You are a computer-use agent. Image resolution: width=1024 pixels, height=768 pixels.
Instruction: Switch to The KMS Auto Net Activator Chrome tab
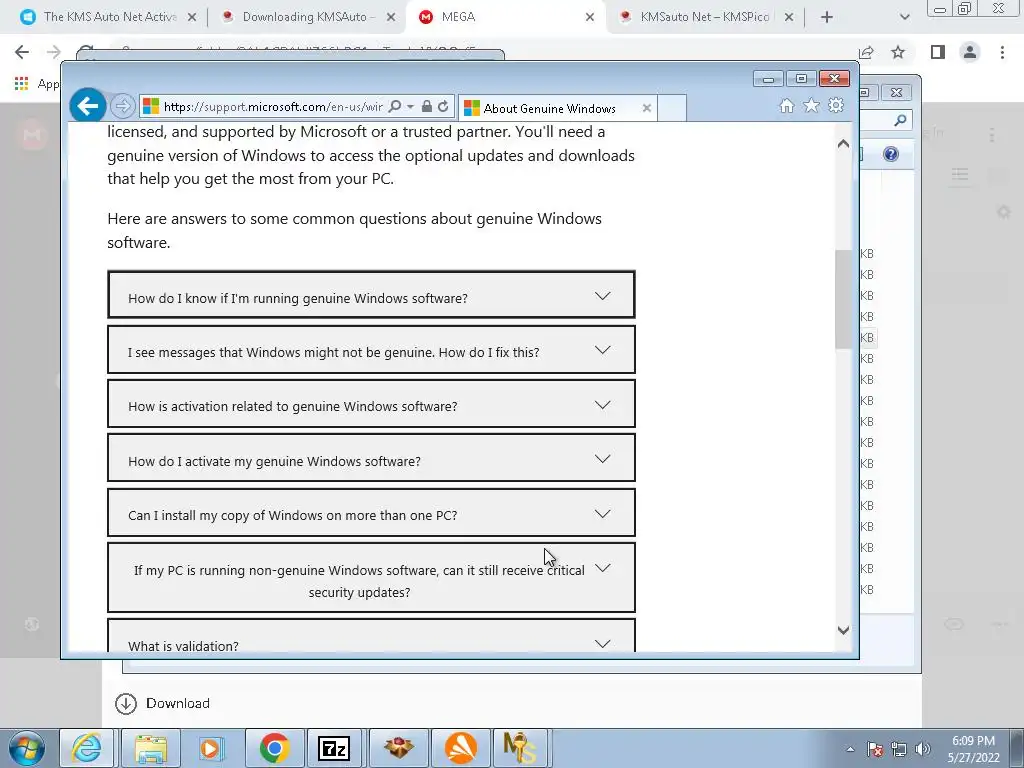click(108, 17)
